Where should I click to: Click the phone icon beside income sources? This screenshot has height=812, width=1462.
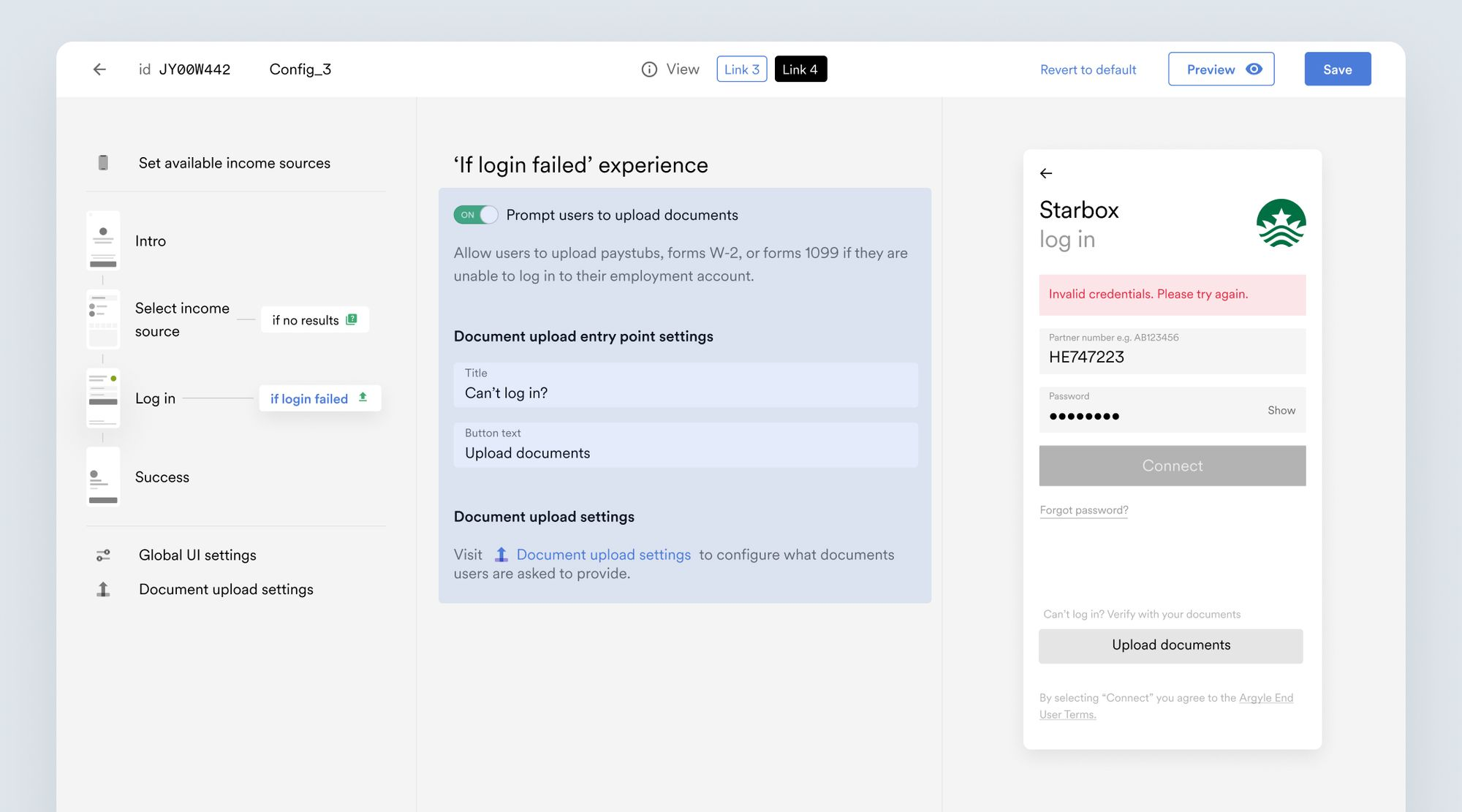click(x=103, y=163)
